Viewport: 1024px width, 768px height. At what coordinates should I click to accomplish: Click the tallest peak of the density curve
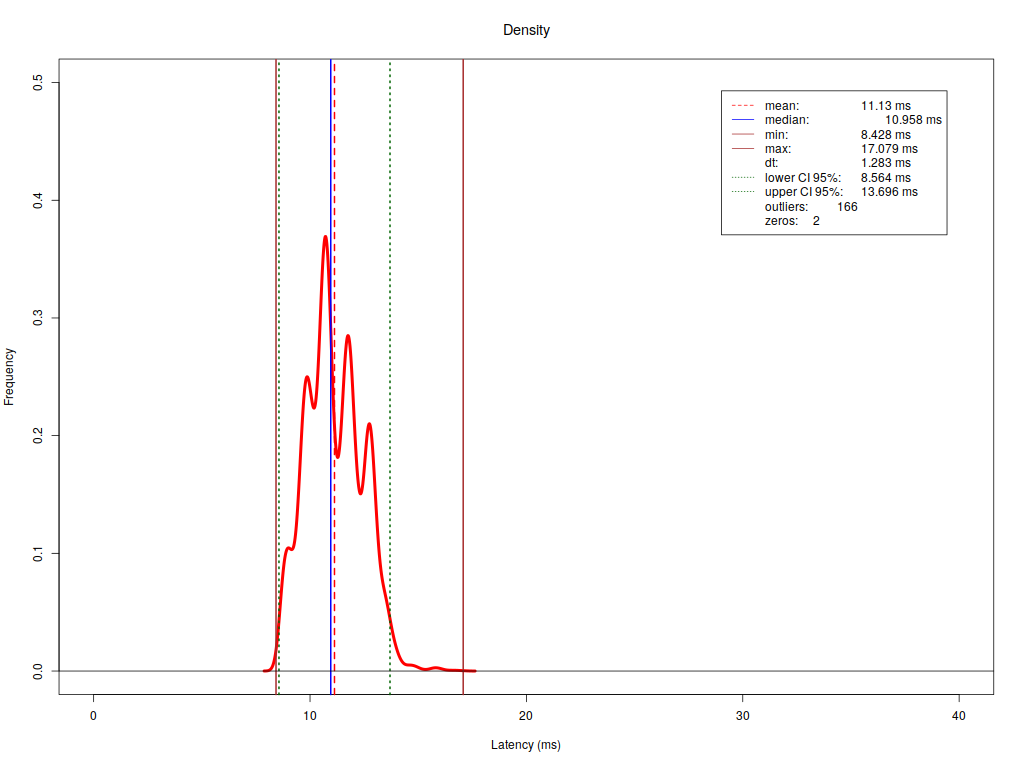(x=325, y=237)
